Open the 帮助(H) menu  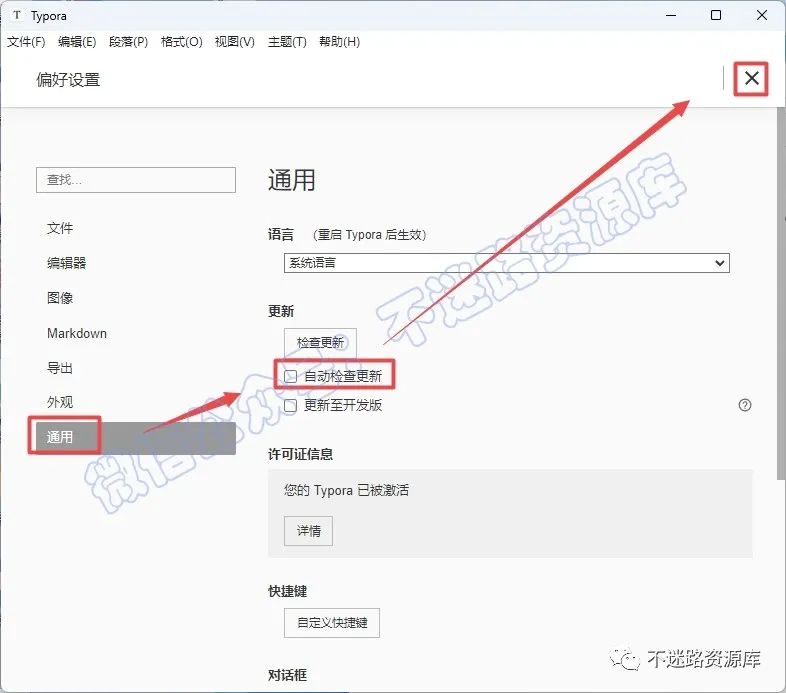[339, 42]
